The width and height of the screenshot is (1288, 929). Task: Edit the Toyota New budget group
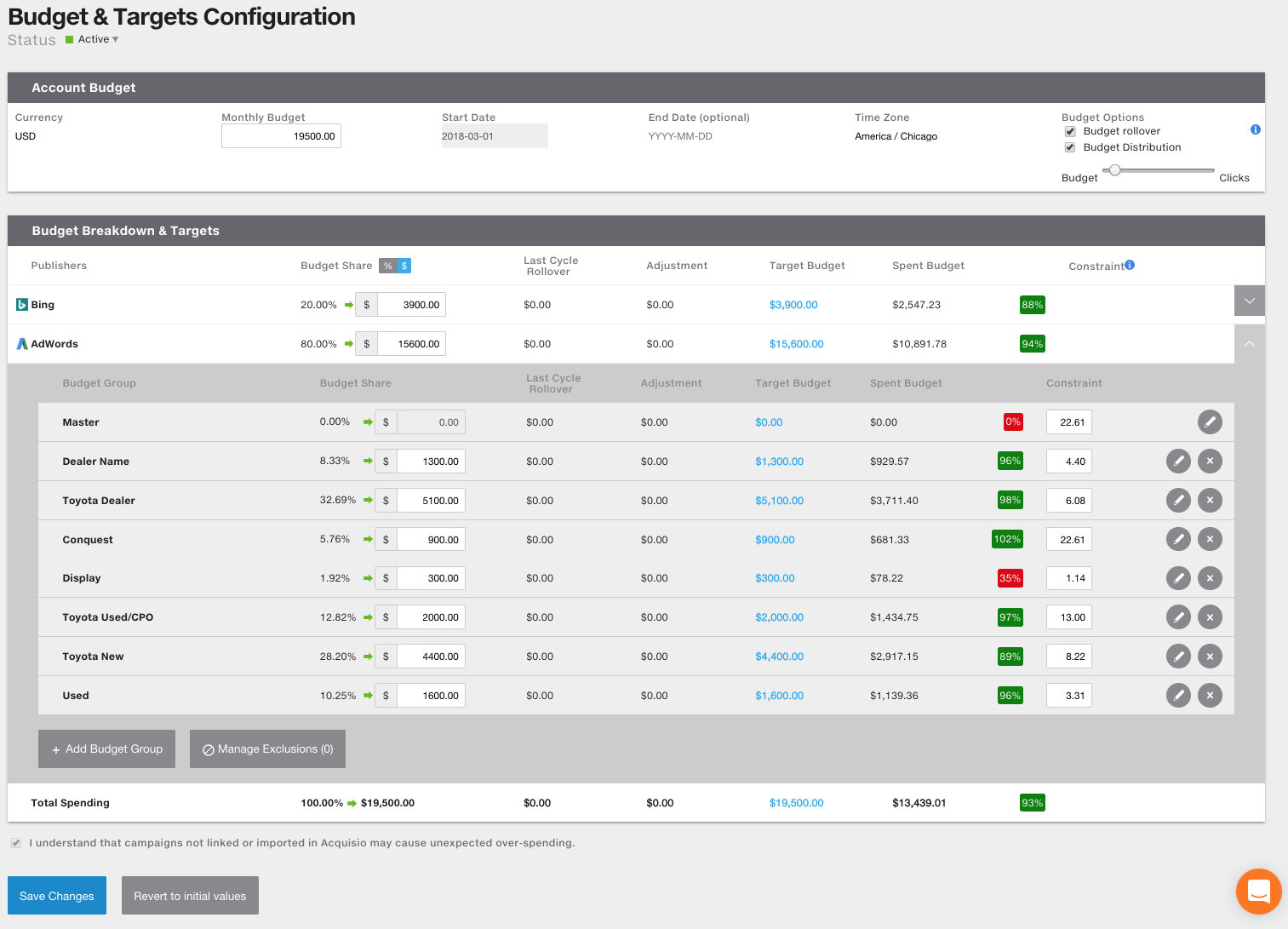(x=1178, y=657)
